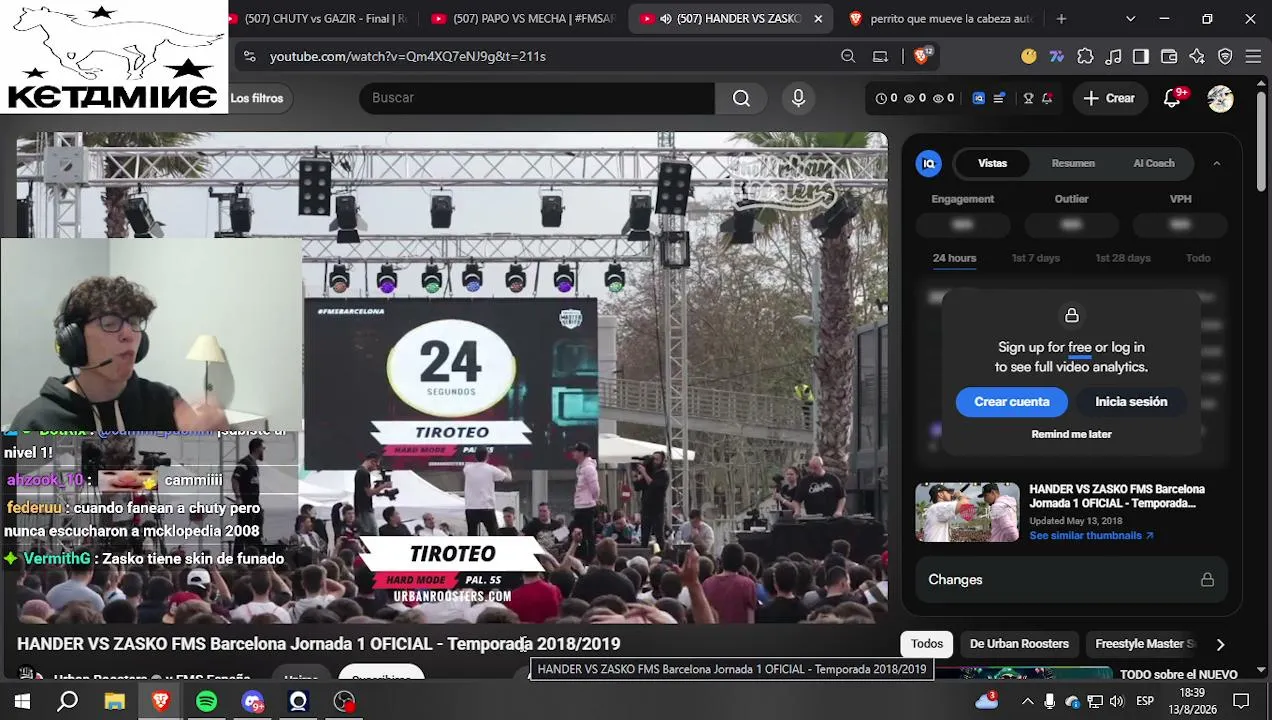
Task: Show hidden system tray icons
Action: point(1027,701)
